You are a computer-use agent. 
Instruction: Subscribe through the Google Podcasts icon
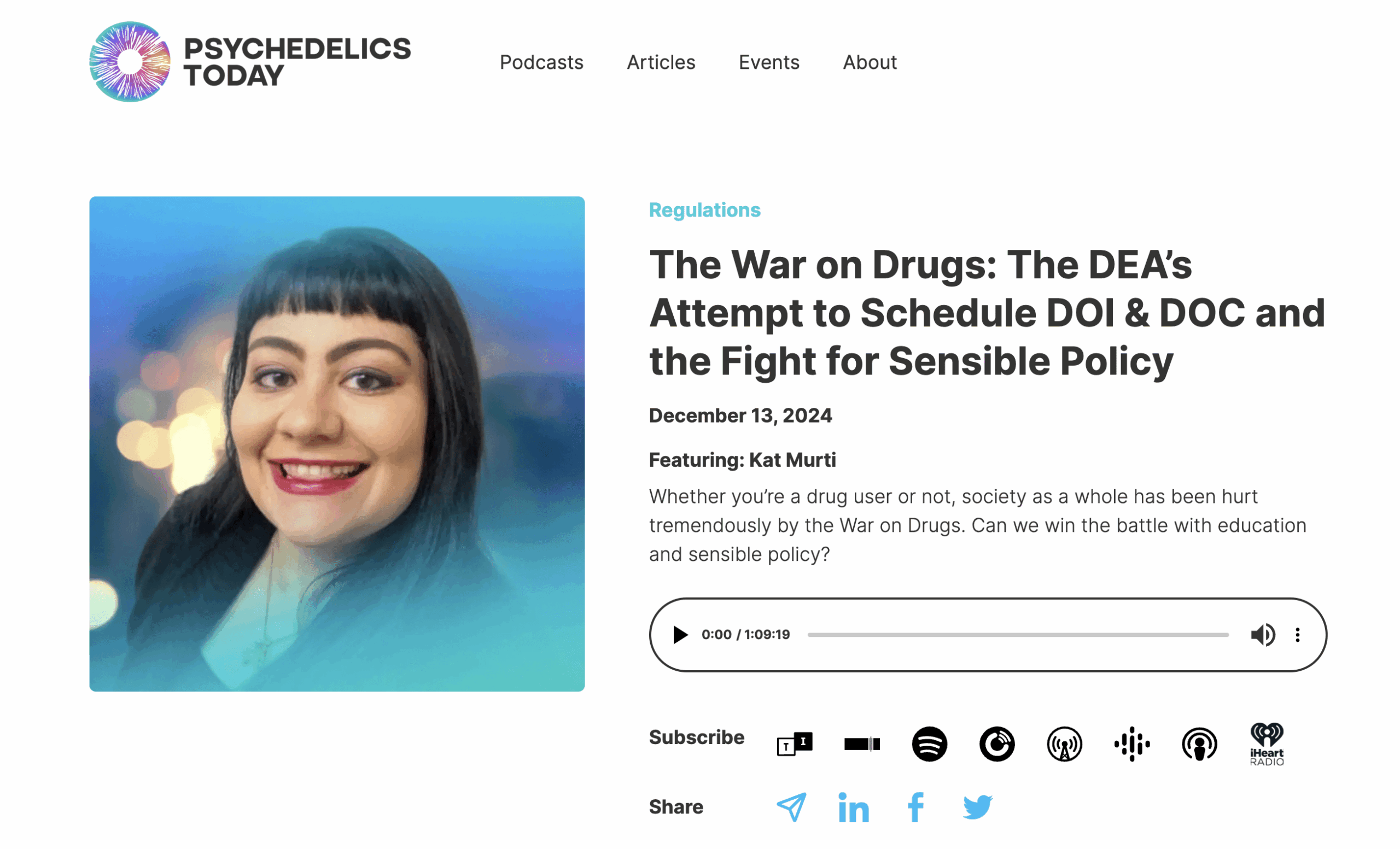click(1132, 744)
